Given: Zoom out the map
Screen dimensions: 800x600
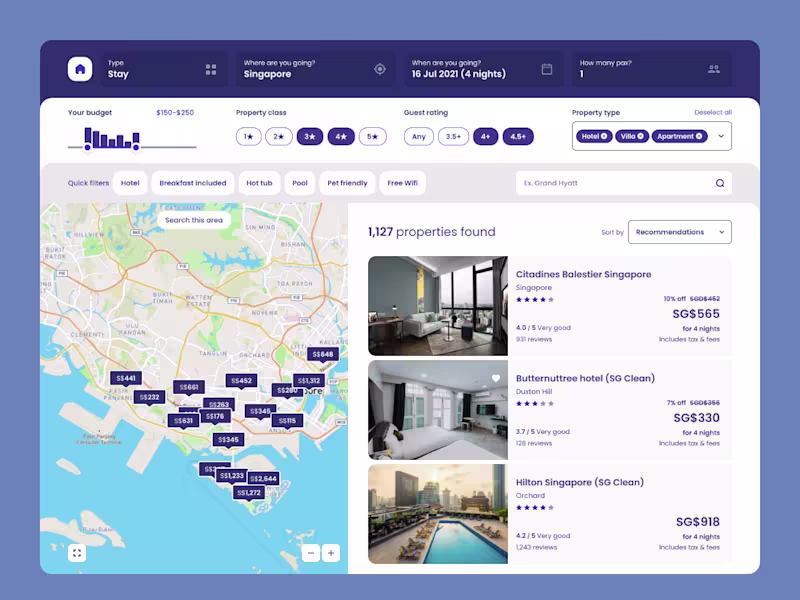Looking at the screenshot, I should (x=311, y=553).
